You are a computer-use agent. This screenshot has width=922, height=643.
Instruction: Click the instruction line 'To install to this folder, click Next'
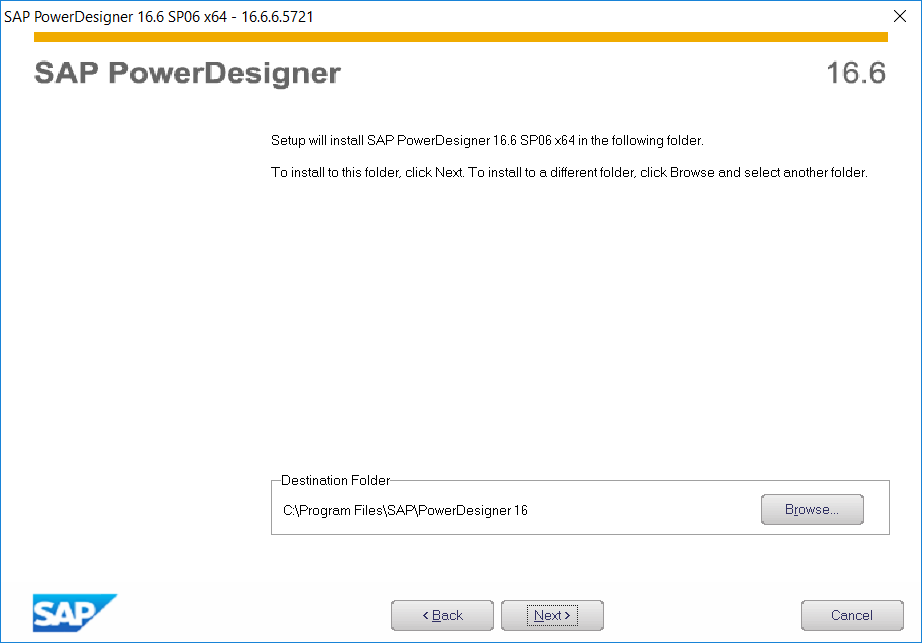(368, 173)
